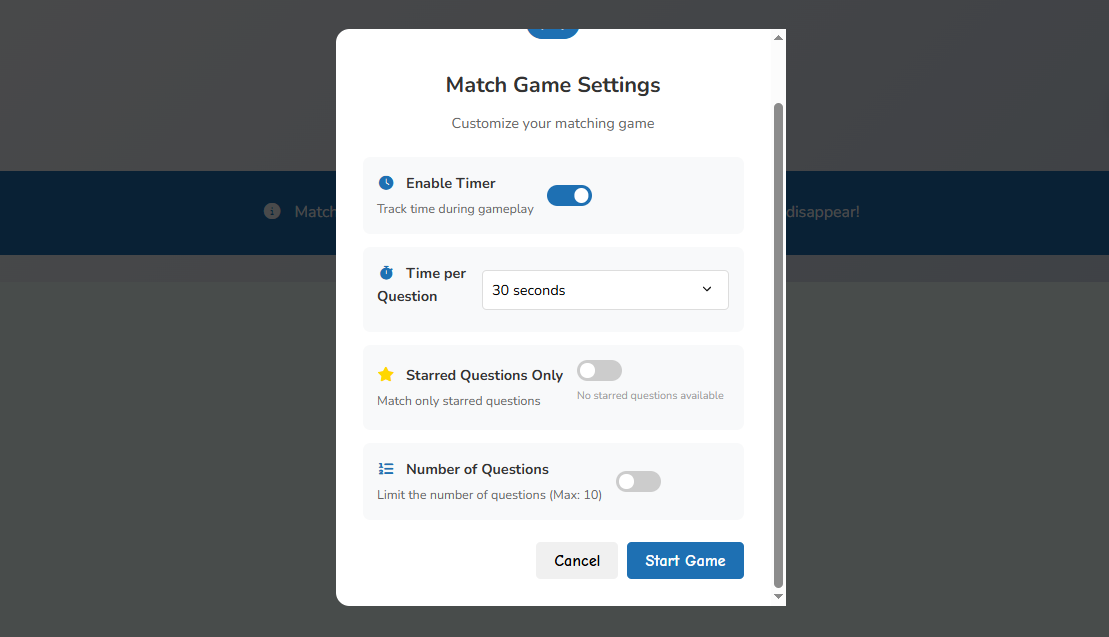Click the Match Game Settings title
Viewport: 1109px width, 637px height.
(x=553, y=85)
